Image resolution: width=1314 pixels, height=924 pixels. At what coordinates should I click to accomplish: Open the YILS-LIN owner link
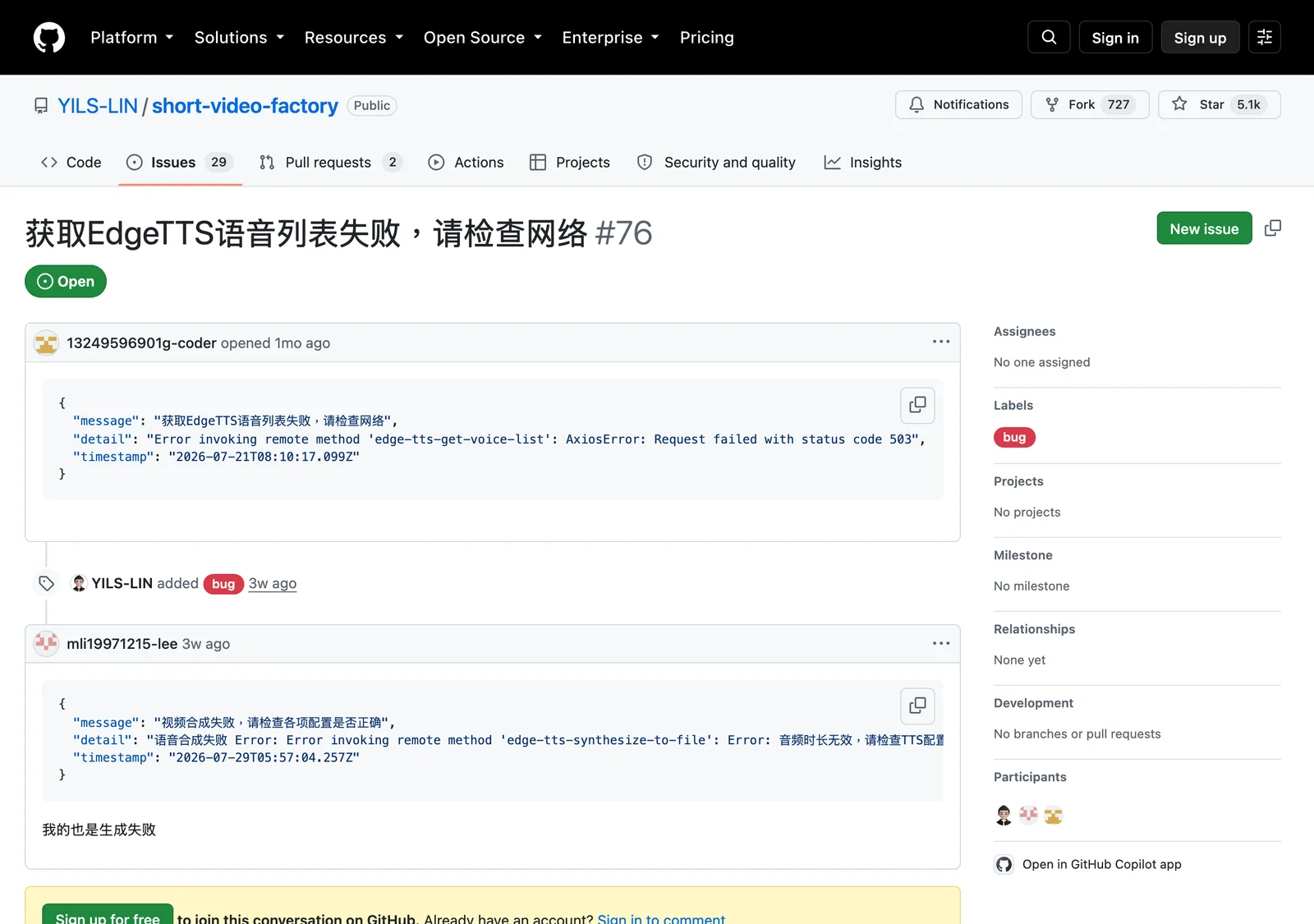[98, 106]
